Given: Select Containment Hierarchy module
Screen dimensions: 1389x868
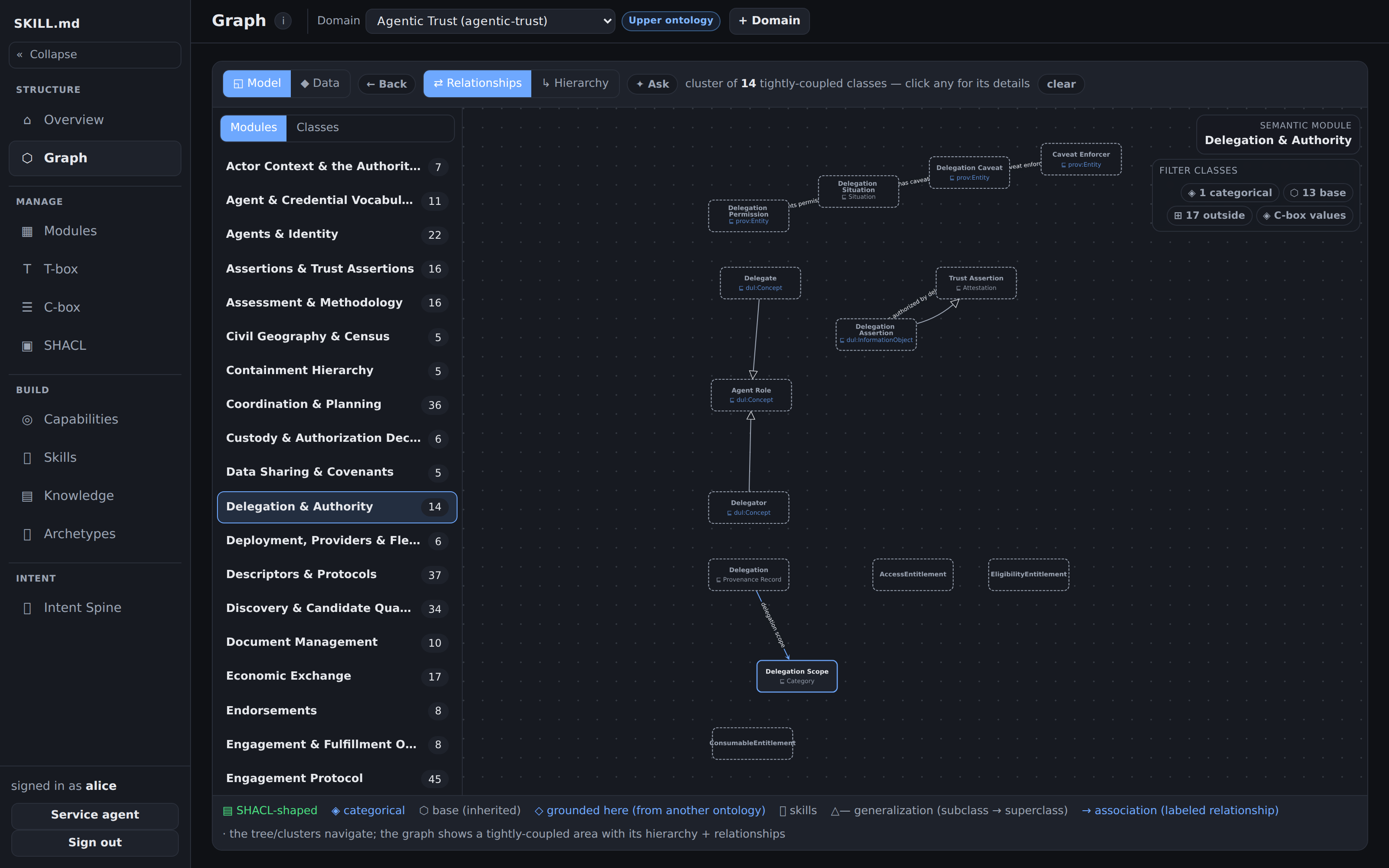Looking at the screenshot, I should pyautogui.click(x=337, y=370).
